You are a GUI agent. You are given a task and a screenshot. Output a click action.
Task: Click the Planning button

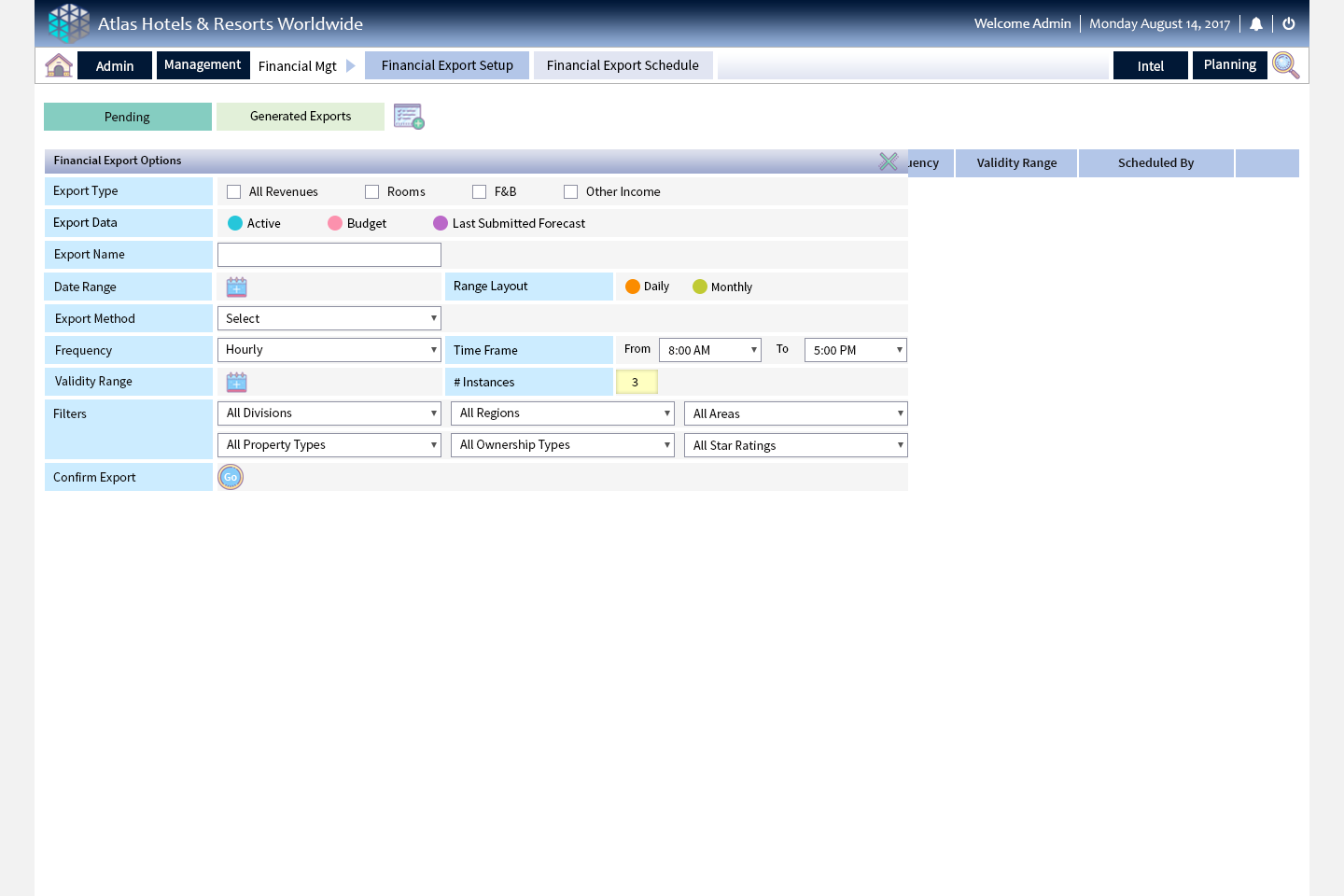(x=1229, y=65)
